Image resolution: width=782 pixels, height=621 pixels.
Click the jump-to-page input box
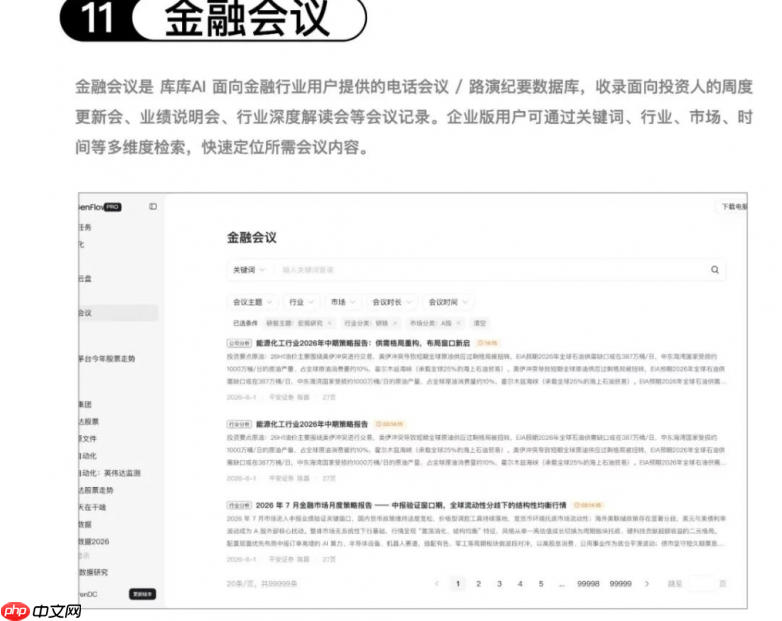[701, 584]
